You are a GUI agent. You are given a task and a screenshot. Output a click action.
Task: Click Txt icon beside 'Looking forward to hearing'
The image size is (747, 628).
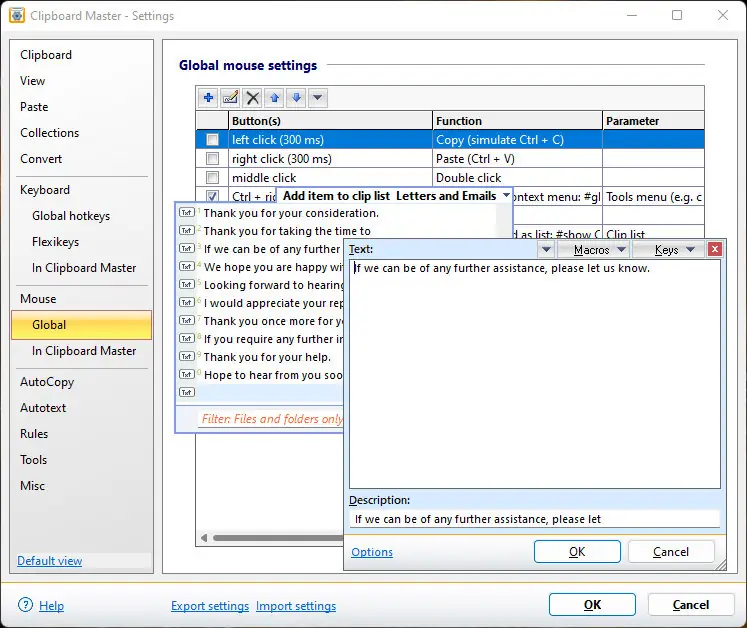point(186,284)
